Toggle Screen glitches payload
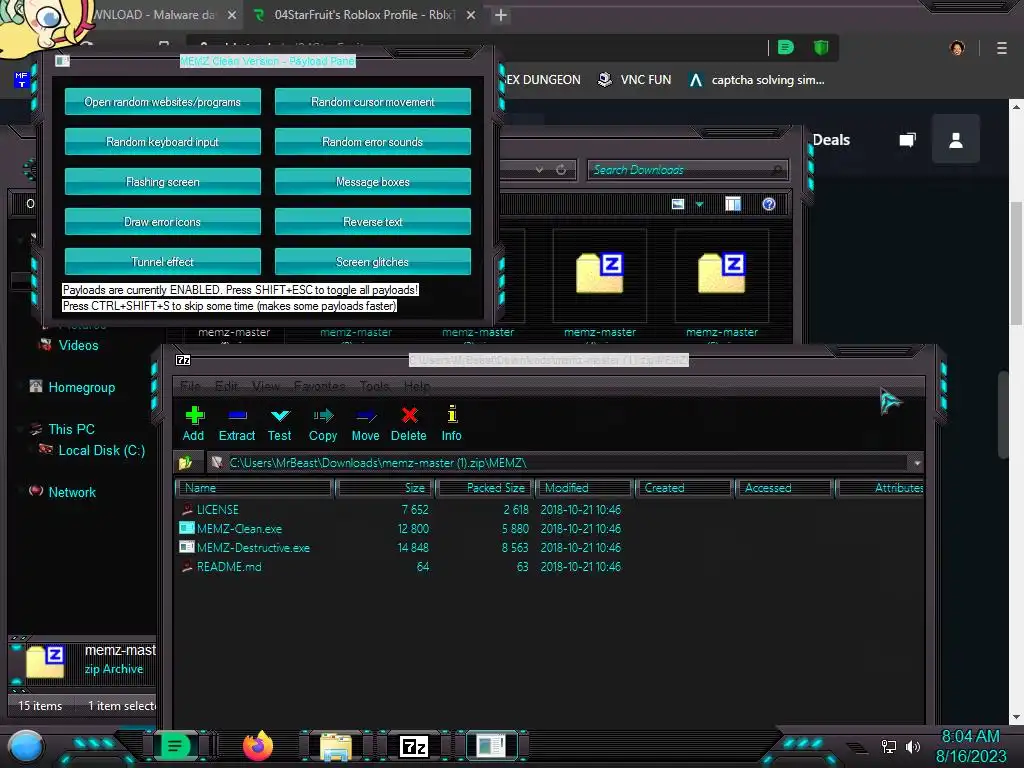 point(373,261)
